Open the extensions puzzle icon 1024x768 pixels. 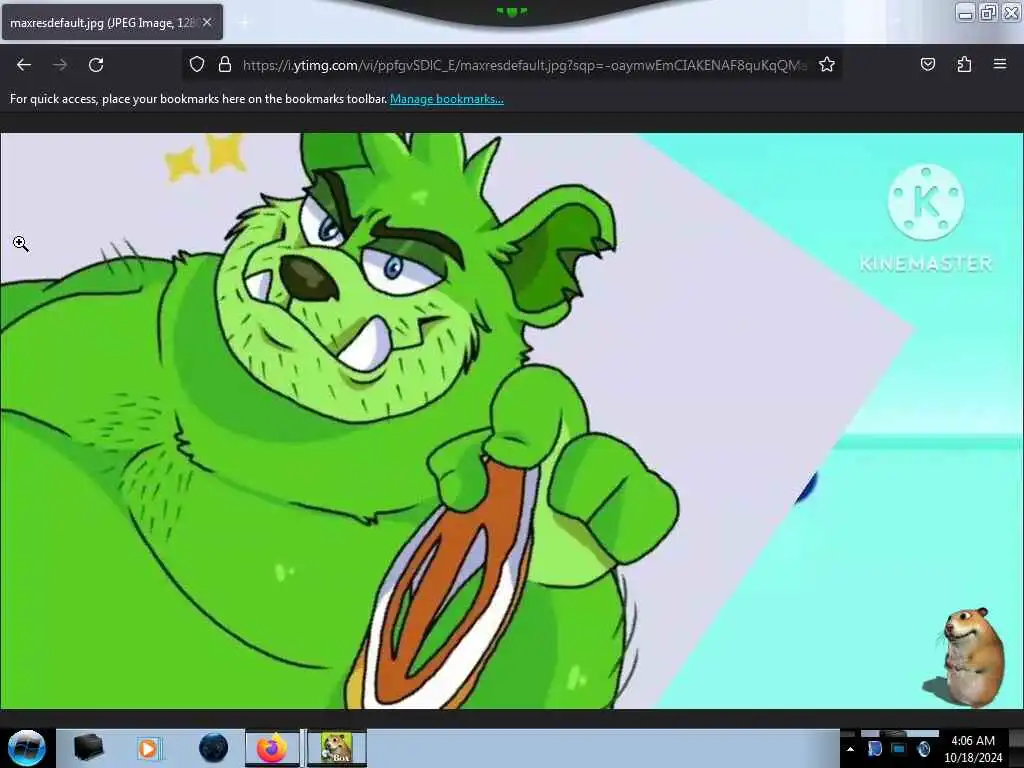964,64
